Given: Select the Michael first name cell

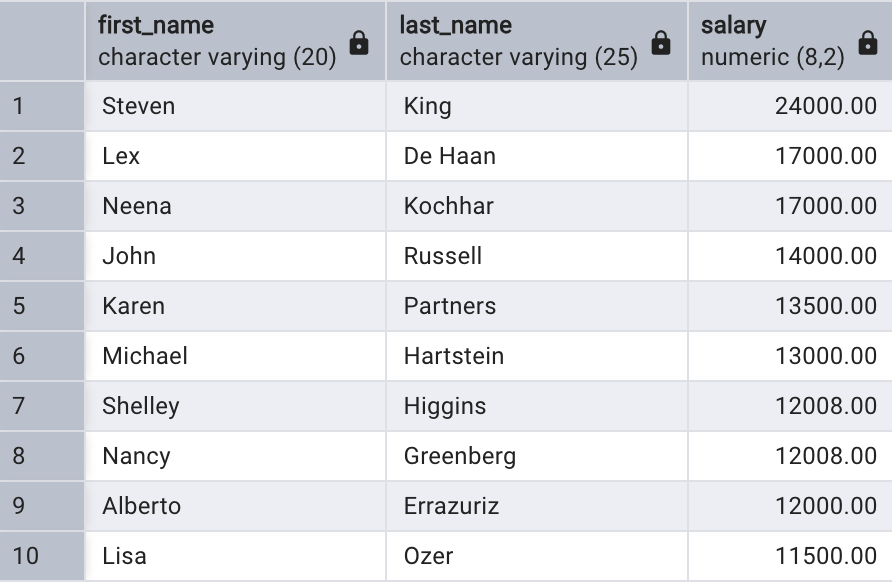Looking at the screenshot, I should tap(236, 356).
